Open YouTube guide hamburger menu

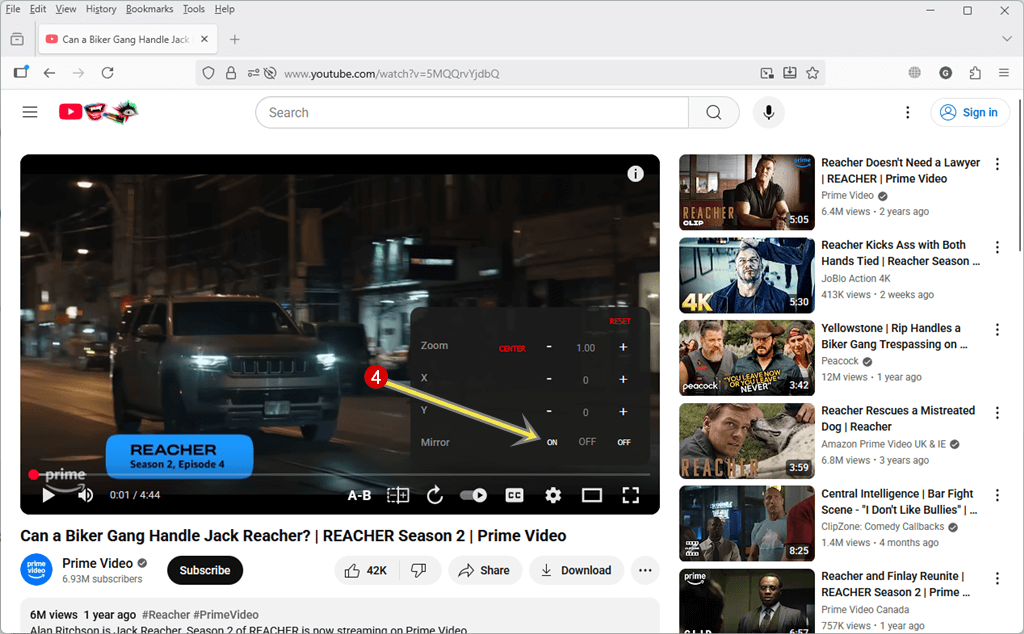pyautogui.click(x=30, y=112)
